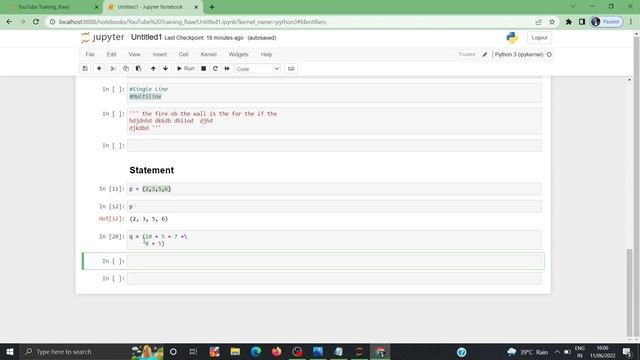Share this page icon in address bar
The image size is (640, 360).
tap(538, 22)
